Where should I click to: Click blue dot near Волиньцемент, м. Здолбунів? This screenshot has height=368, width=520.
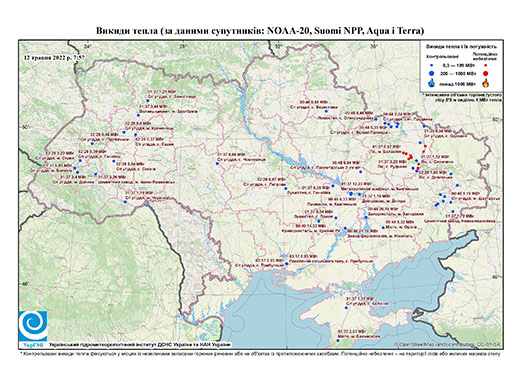pos(138,115)
